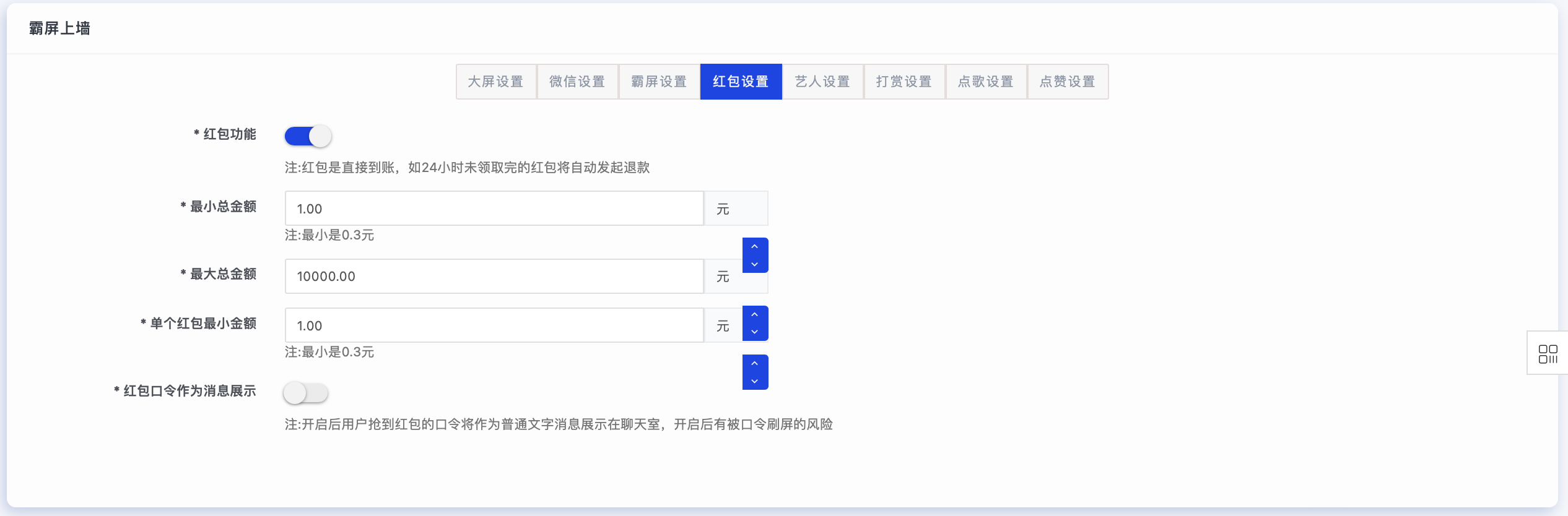This screenshot has height=516, width=1568.
Task: Click down arrow of stepper between 最小总金额 and 最大总金额
Action: (x=755, y=264)
